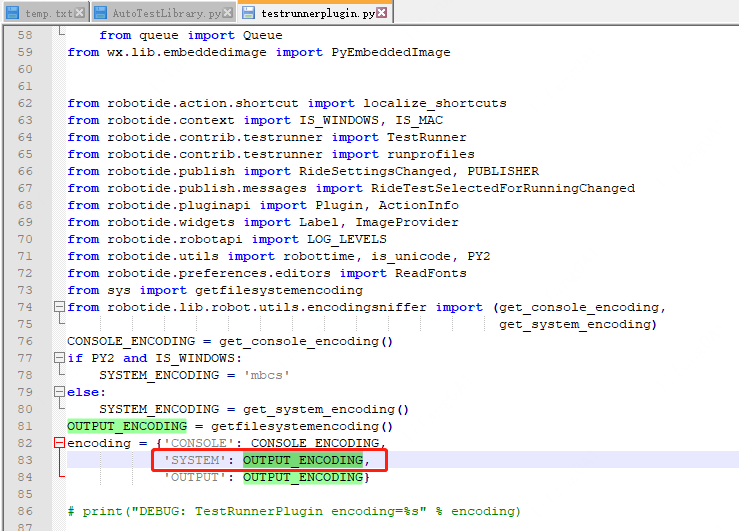
Task: Click 'get_console_encoding,' on line 74
Action: pyautogui.click(x=583, y=307)
